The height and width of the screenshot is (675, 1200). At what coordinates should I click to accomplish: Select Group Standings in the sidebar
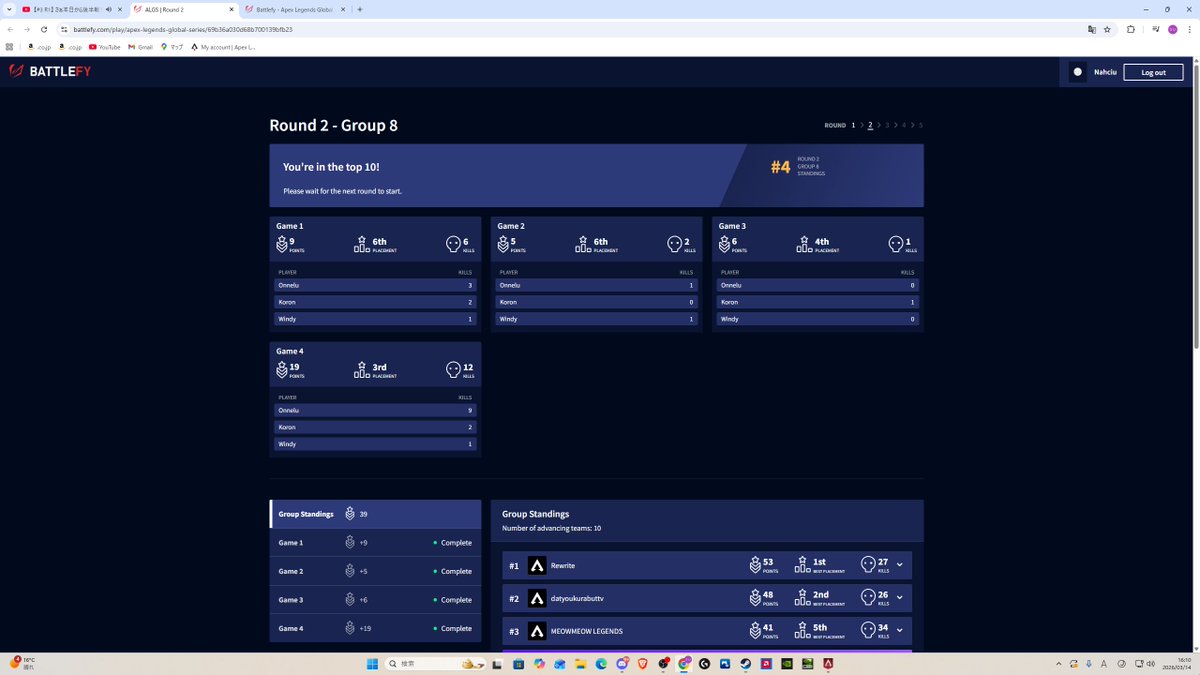tap(375, 514)
